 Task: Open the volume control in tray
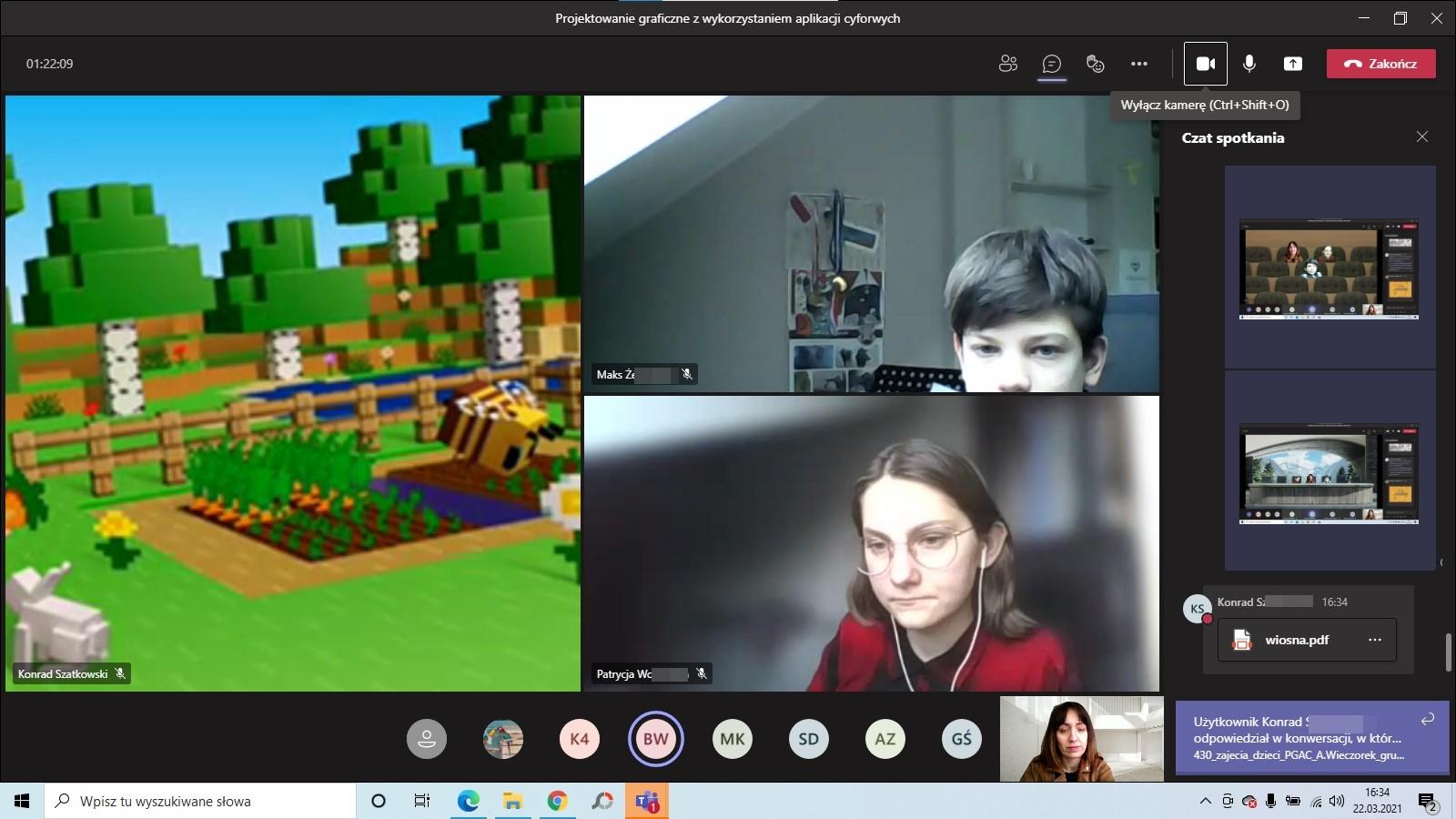[x=1337, y=801]
